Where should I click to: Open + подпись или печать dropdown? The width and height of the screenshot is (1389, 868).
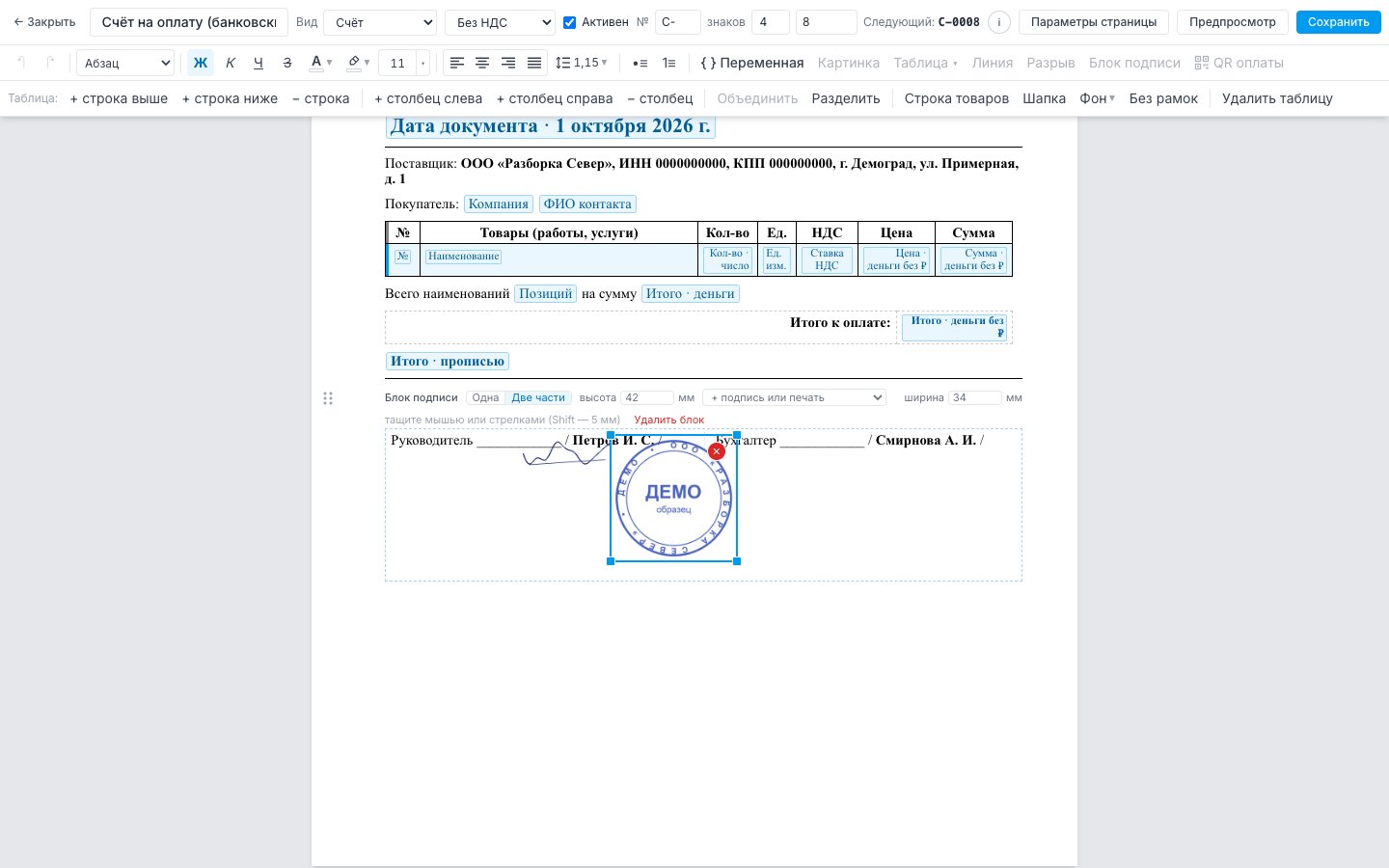[x=794, y=397]
